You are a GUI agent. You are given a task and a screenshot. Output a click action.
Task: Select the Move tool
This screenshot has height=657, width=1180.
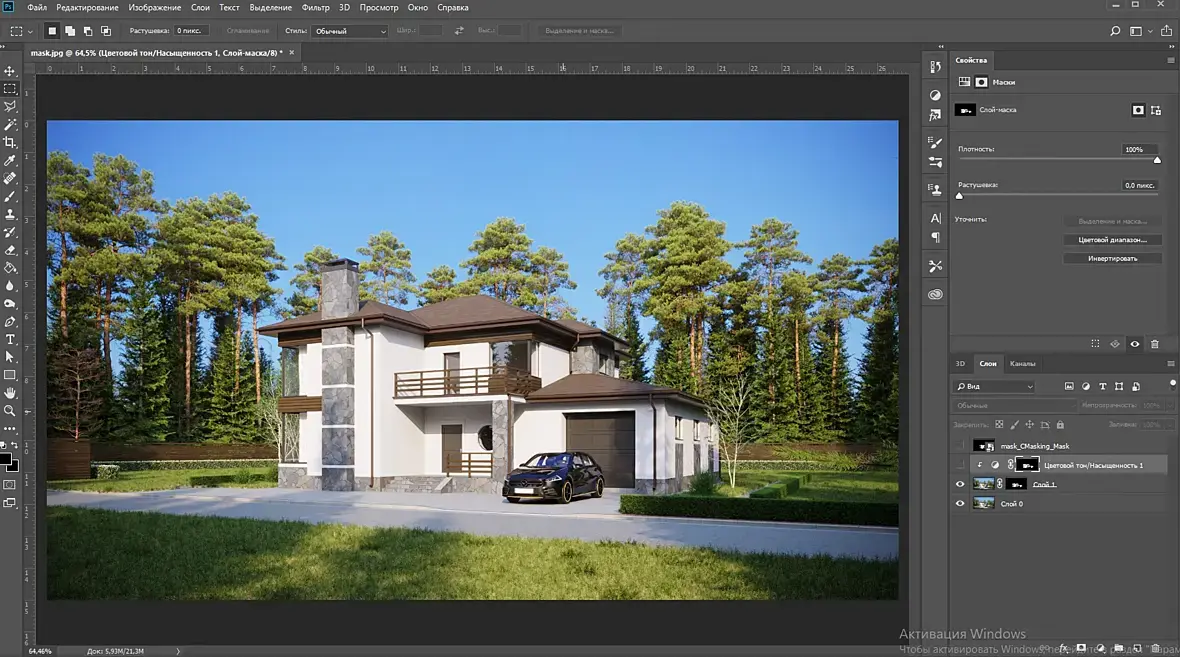click(x=10, y=71)
